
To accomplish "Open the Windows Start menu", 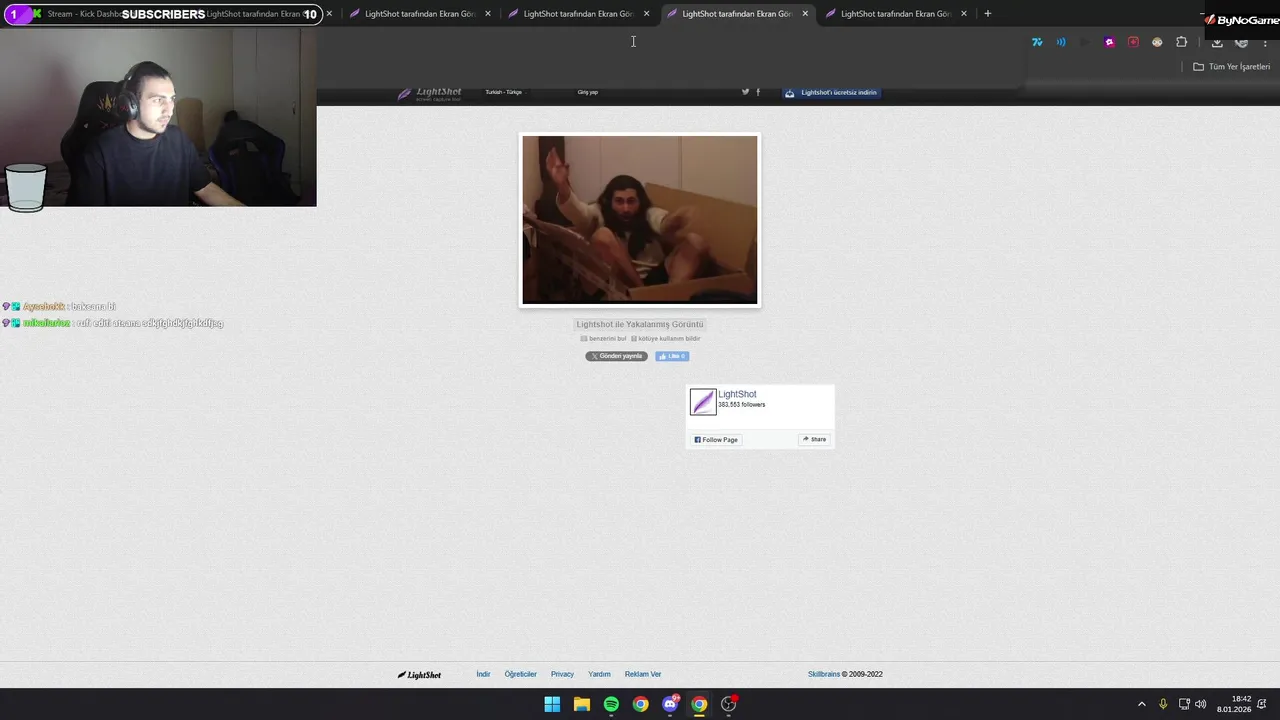I will [x=552, y=704].
